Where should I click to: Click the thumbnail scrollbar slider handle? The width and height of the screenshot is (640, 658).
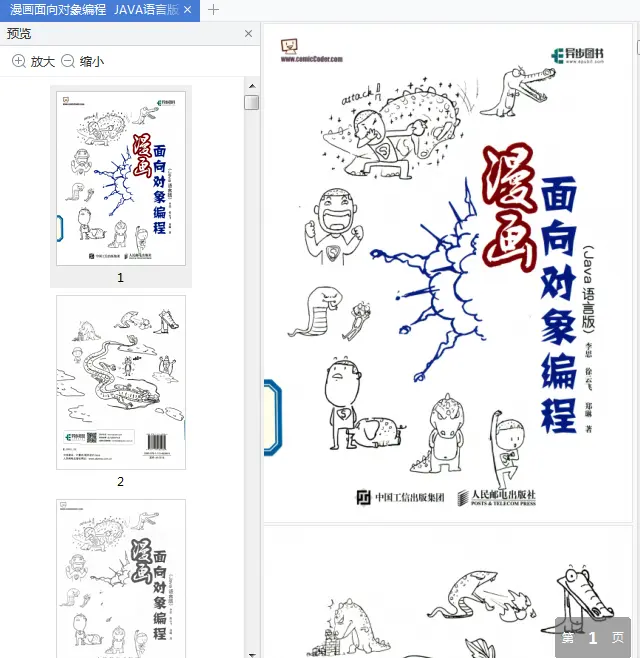click(252, 102)
